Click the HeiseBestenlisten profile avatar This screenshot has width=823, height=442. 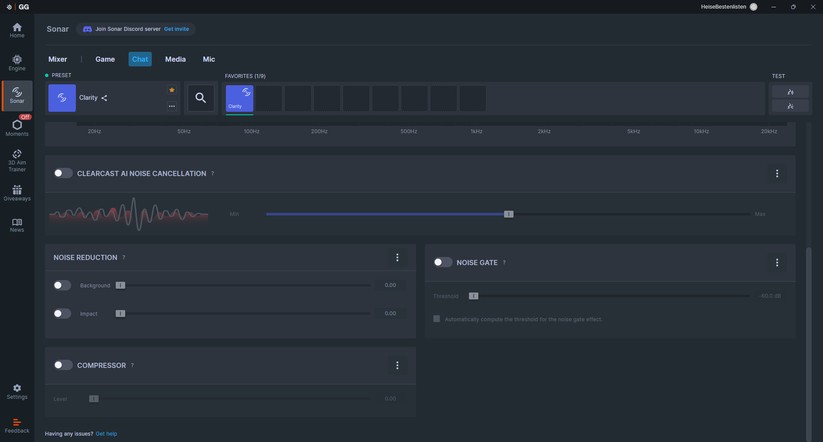[x=754, y=7]
